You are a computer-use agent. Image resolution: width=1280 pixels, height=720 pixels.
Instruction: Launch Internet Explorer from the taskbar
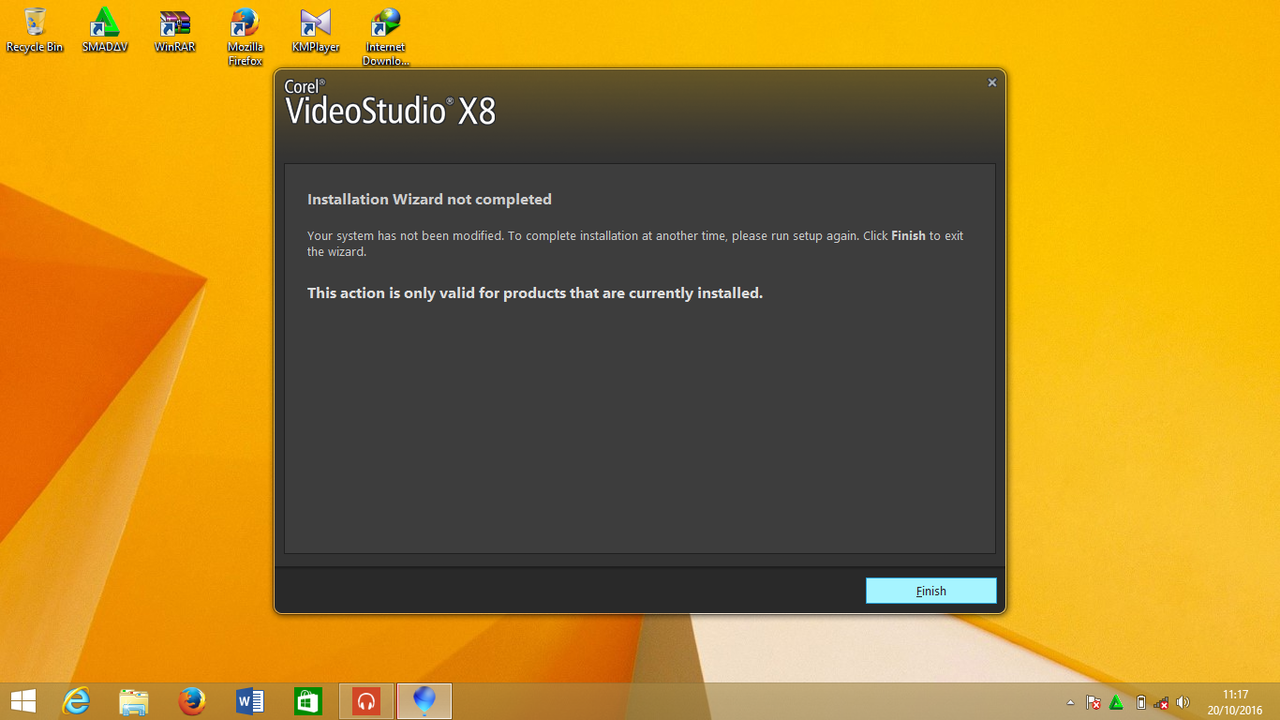[76, 701]
